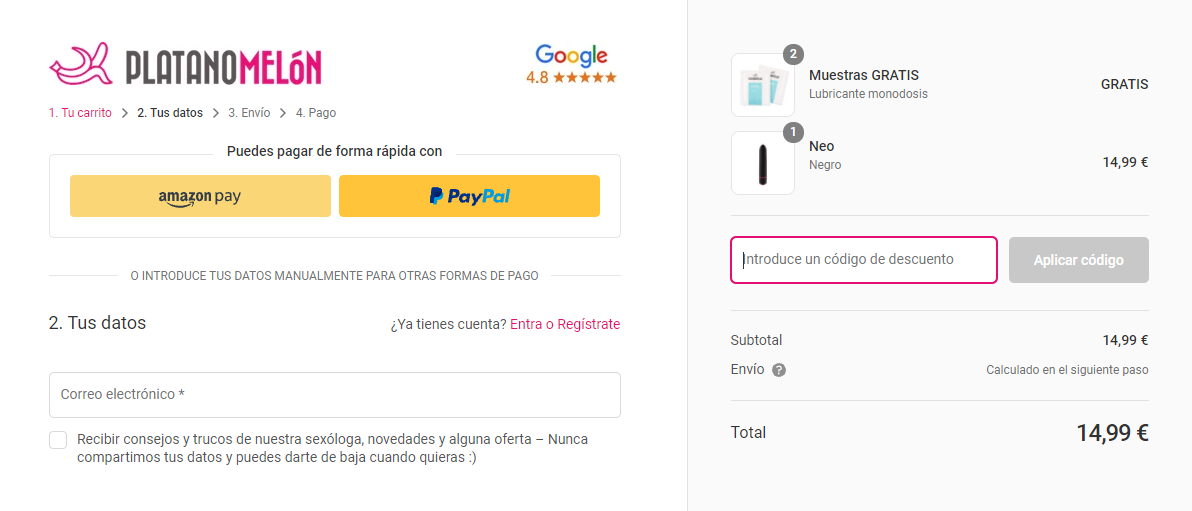Click into the Correo electrónico field
The width and height of the screenshot is (1192, 511).
coord(334,395)
